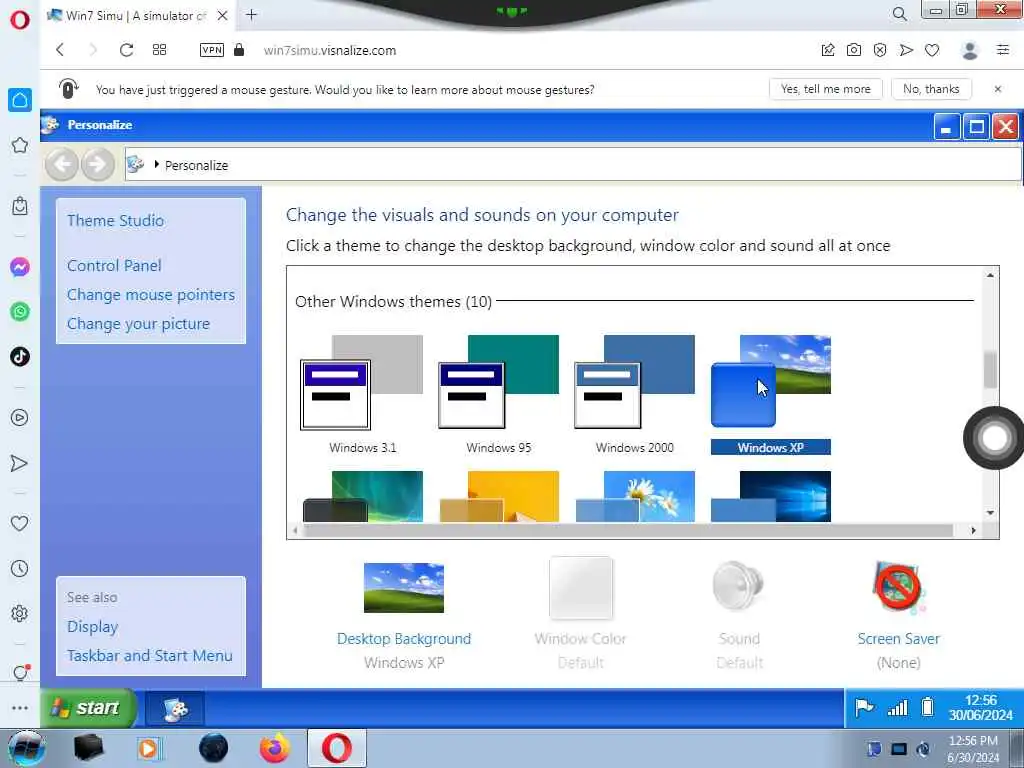Open the bookmarks star in sidebar
The height and width of the screenshot is (768, 1024).
pos(20,145)
